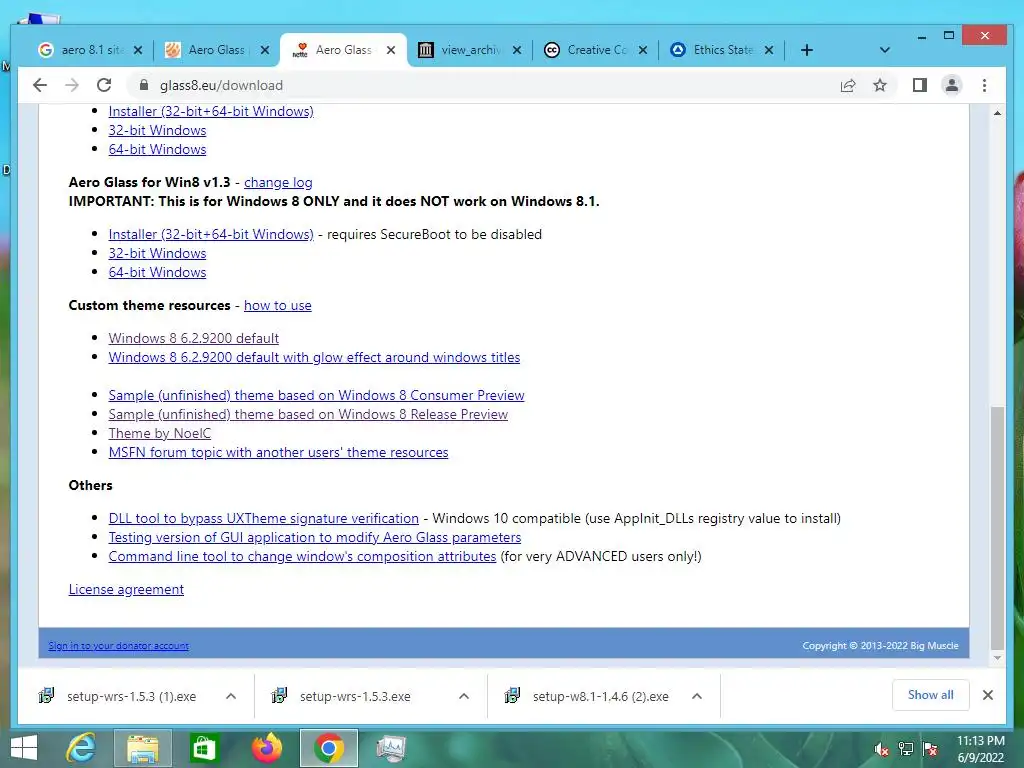
Task: Share this page via share icon
Action: 848,85
